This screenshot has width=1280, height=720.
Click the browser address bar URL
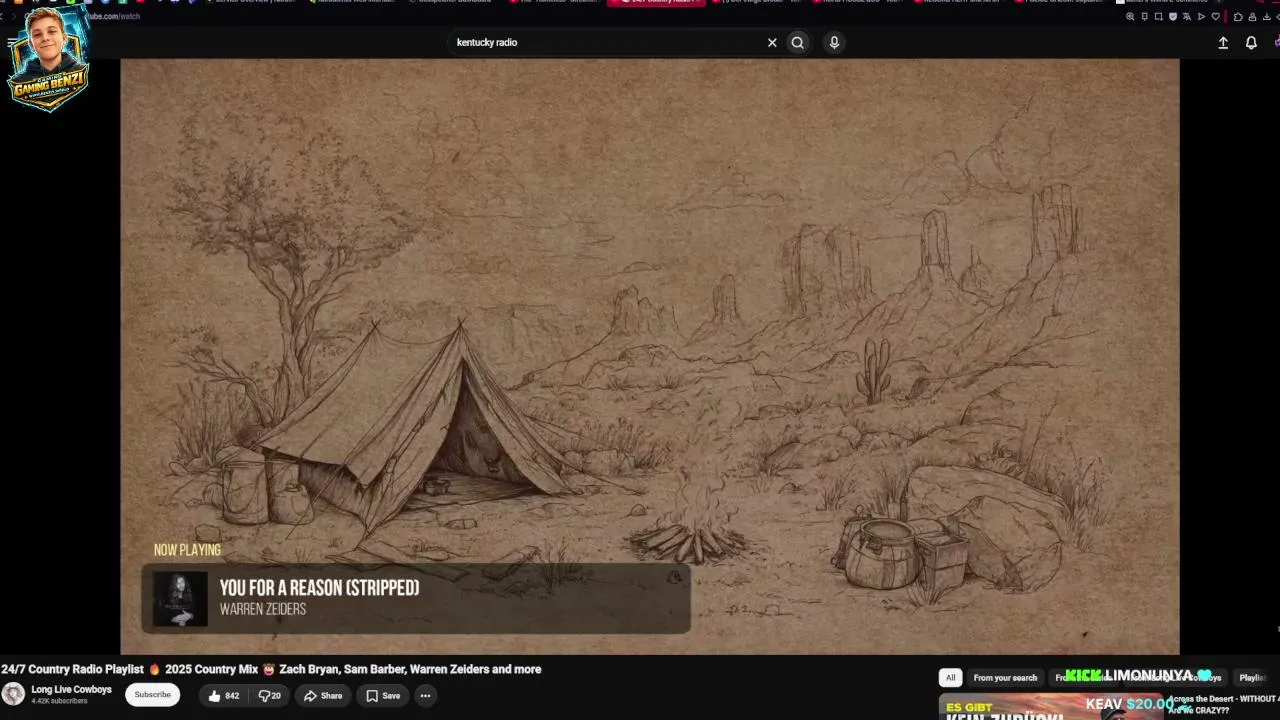[112, 17]
